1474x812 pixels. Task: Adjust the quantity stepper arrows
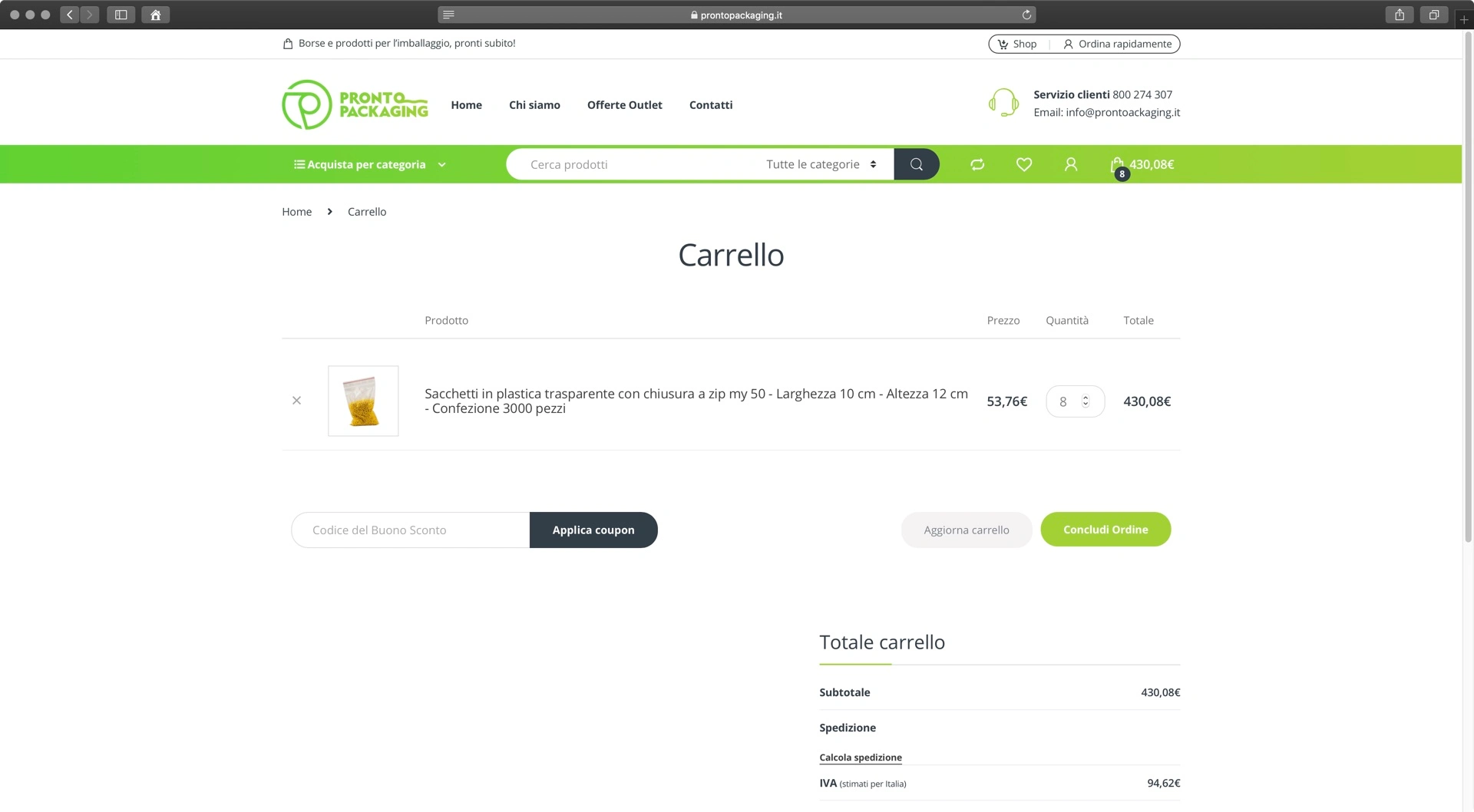(x=1086, y=401)
